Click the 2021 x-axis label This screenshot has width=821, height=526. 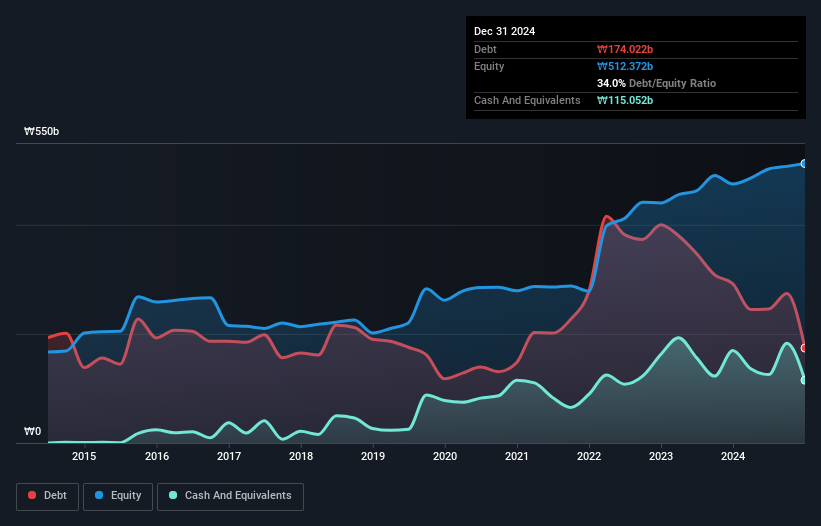click(517, 456)
